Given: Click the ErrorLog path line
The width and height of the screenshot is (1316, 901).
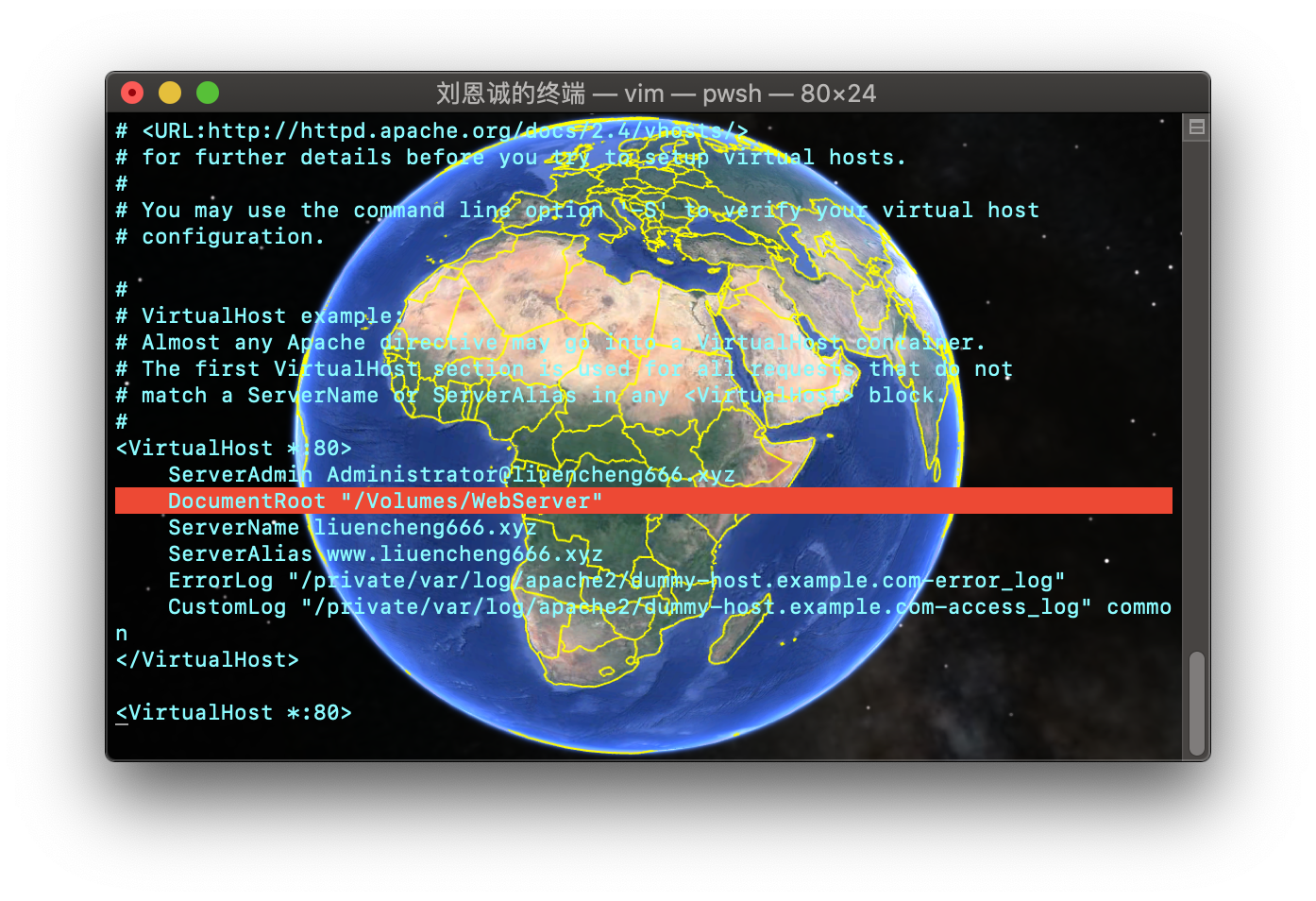Looking at the screenshot, I should tap(616, 581).
